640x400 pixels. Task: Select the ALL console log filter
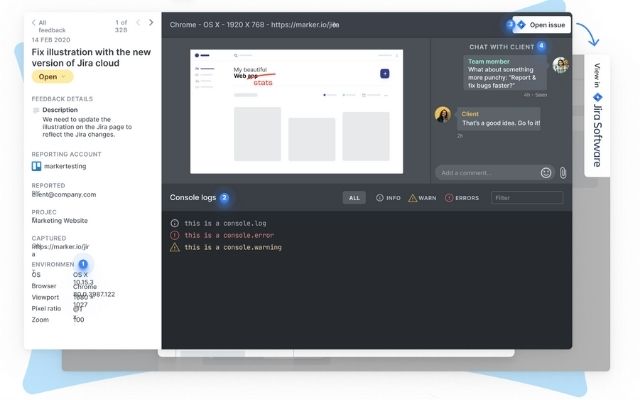354,198
